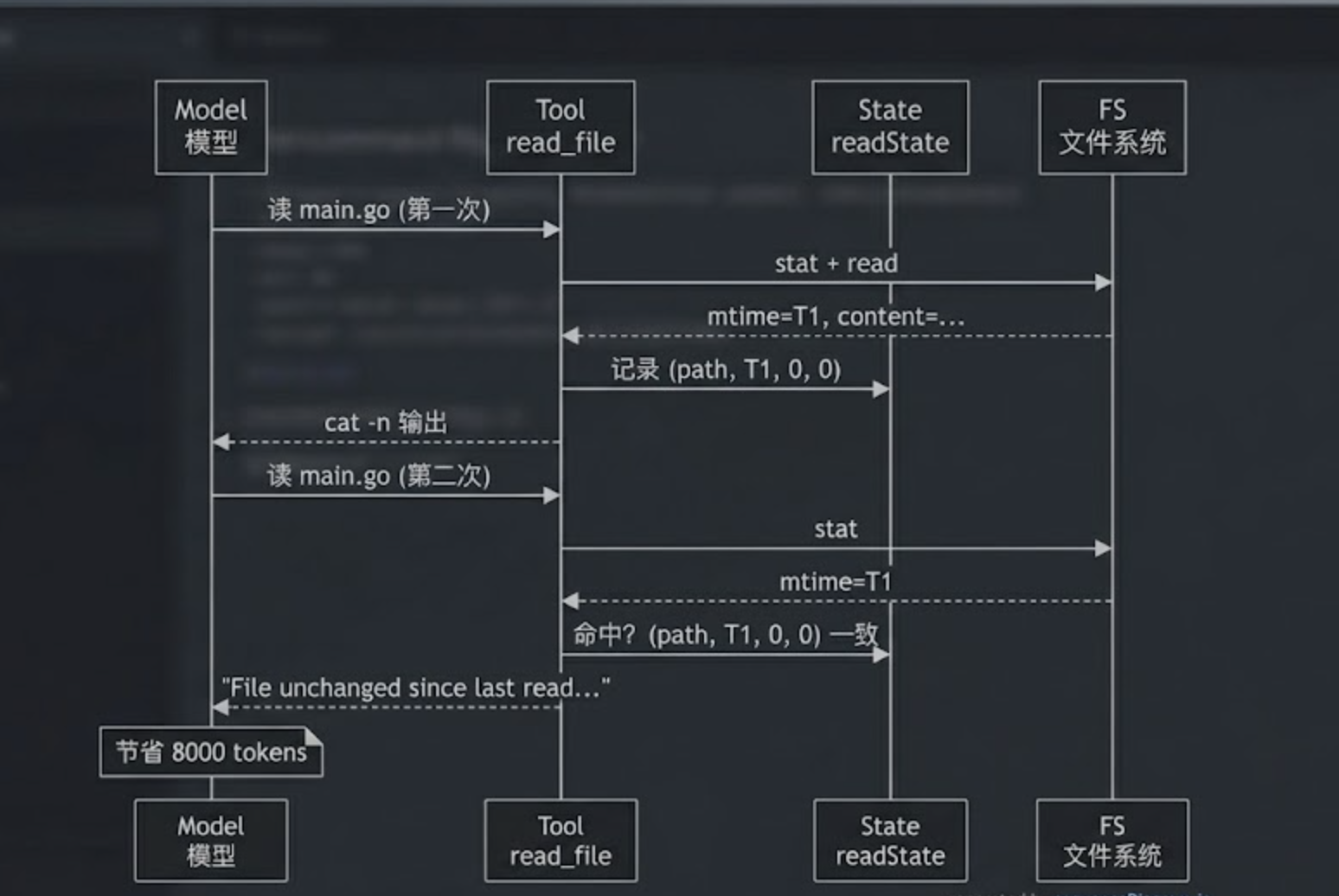Screen dimensions: 1339x896
Task: Click the 命中? (path, T1, 0, 0) 一致 label
Action: point(726,635)
